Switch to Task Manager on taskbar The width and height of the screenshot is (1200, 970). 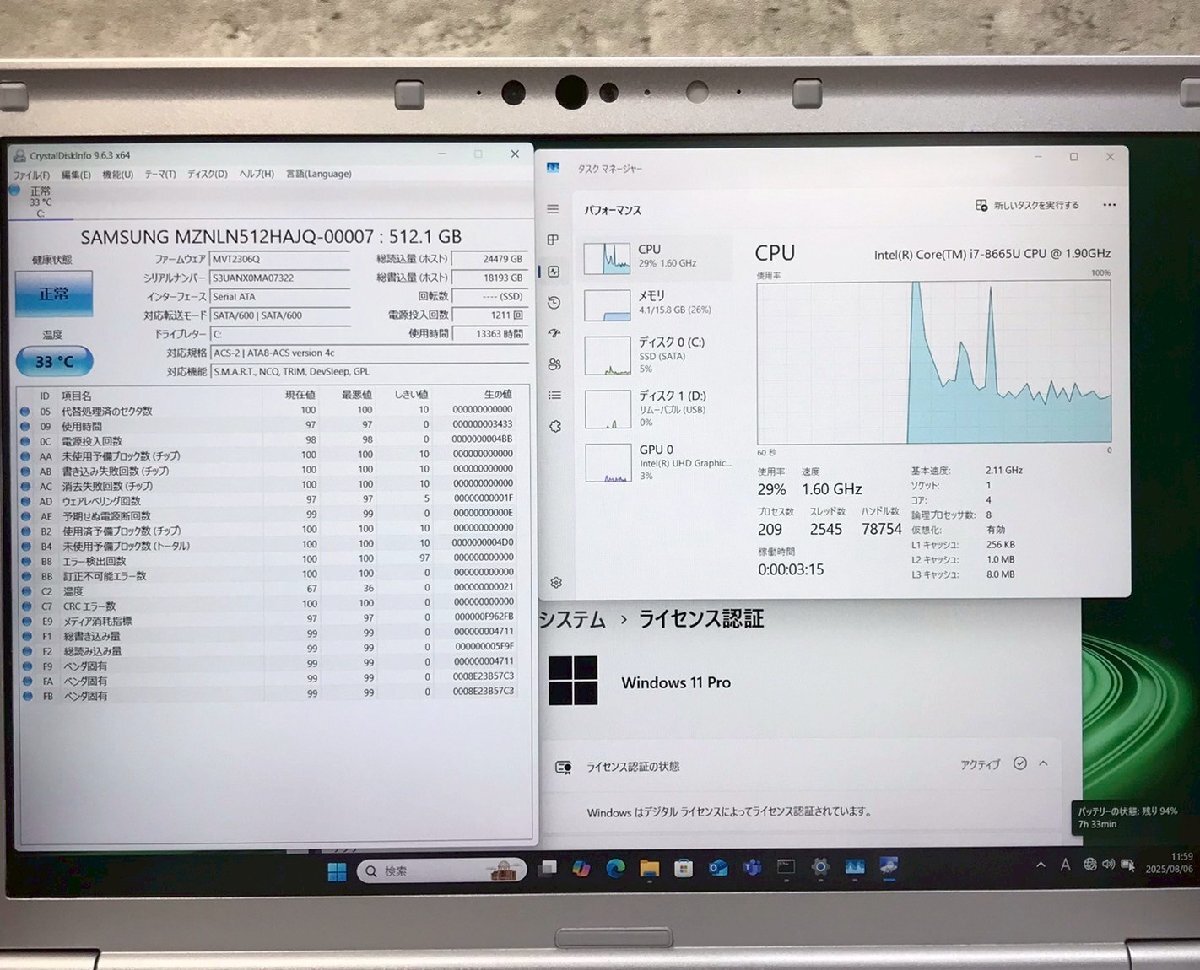(x=855, y=867)
